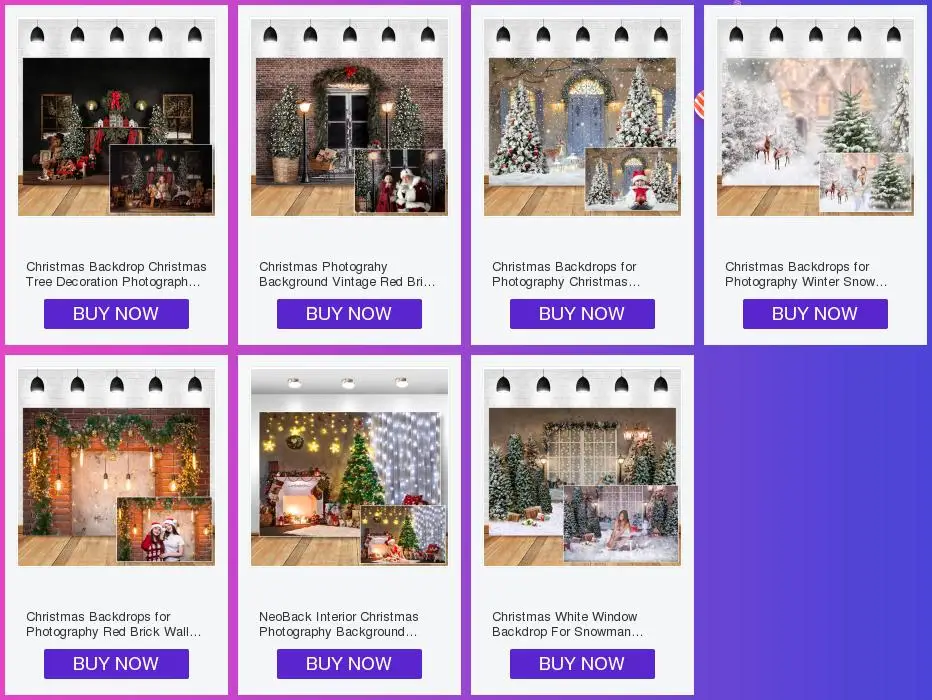Screen dimensions: 932x700
Task: Open the Photography Red Brick Wall title link
Action: coord(114,624)
